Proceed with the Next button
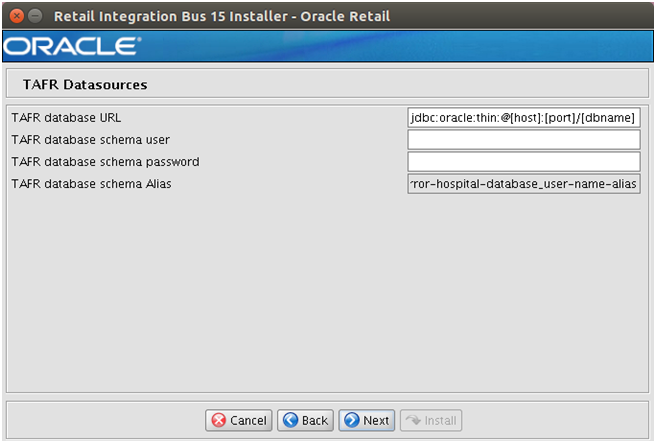Screen dimensions: 656x443 tap(366, 420)
